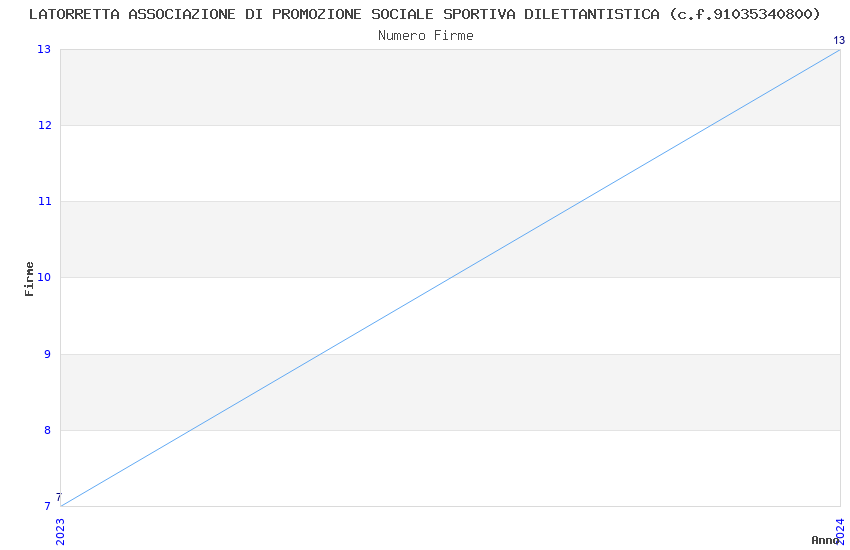Click the y-axis tick label 10
The image size is (850, 550).
pos(44,277)
